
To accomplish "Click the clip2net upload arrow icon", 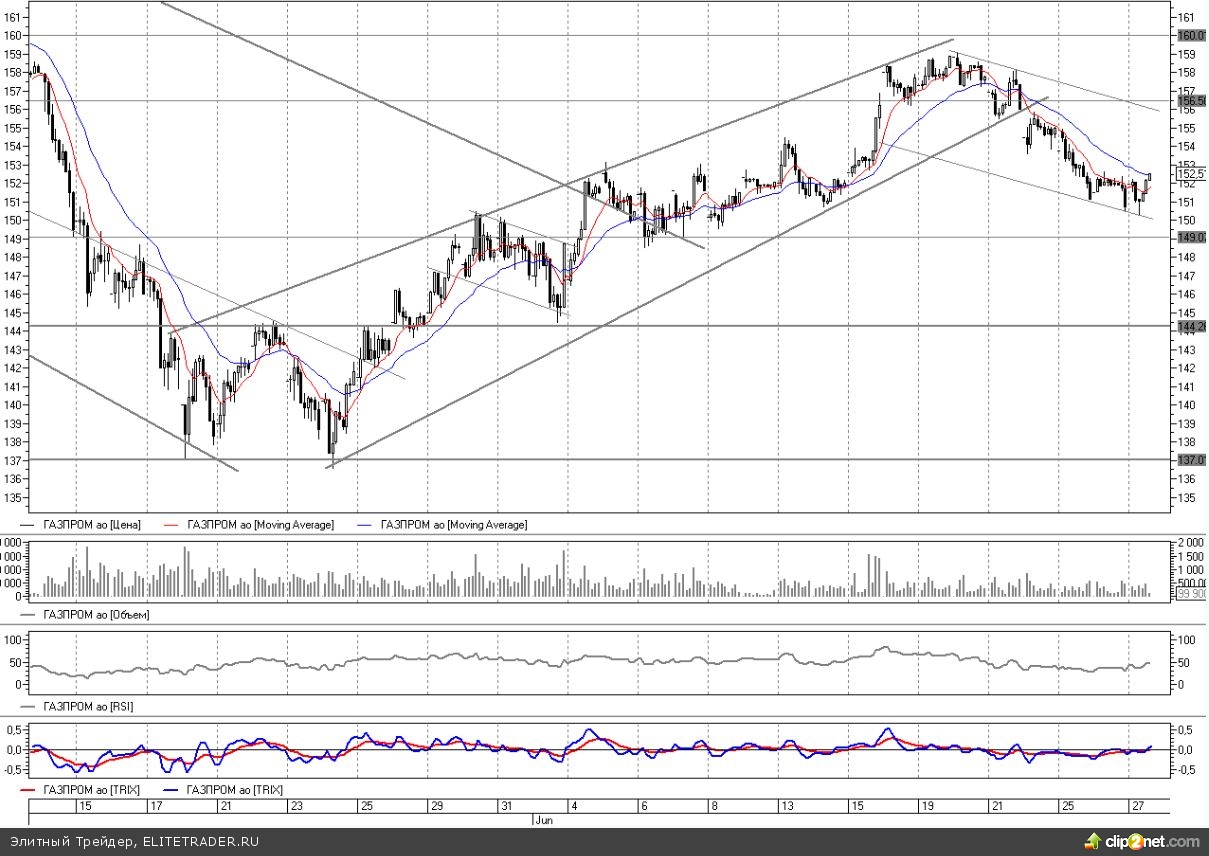I will coord(1097,841).
